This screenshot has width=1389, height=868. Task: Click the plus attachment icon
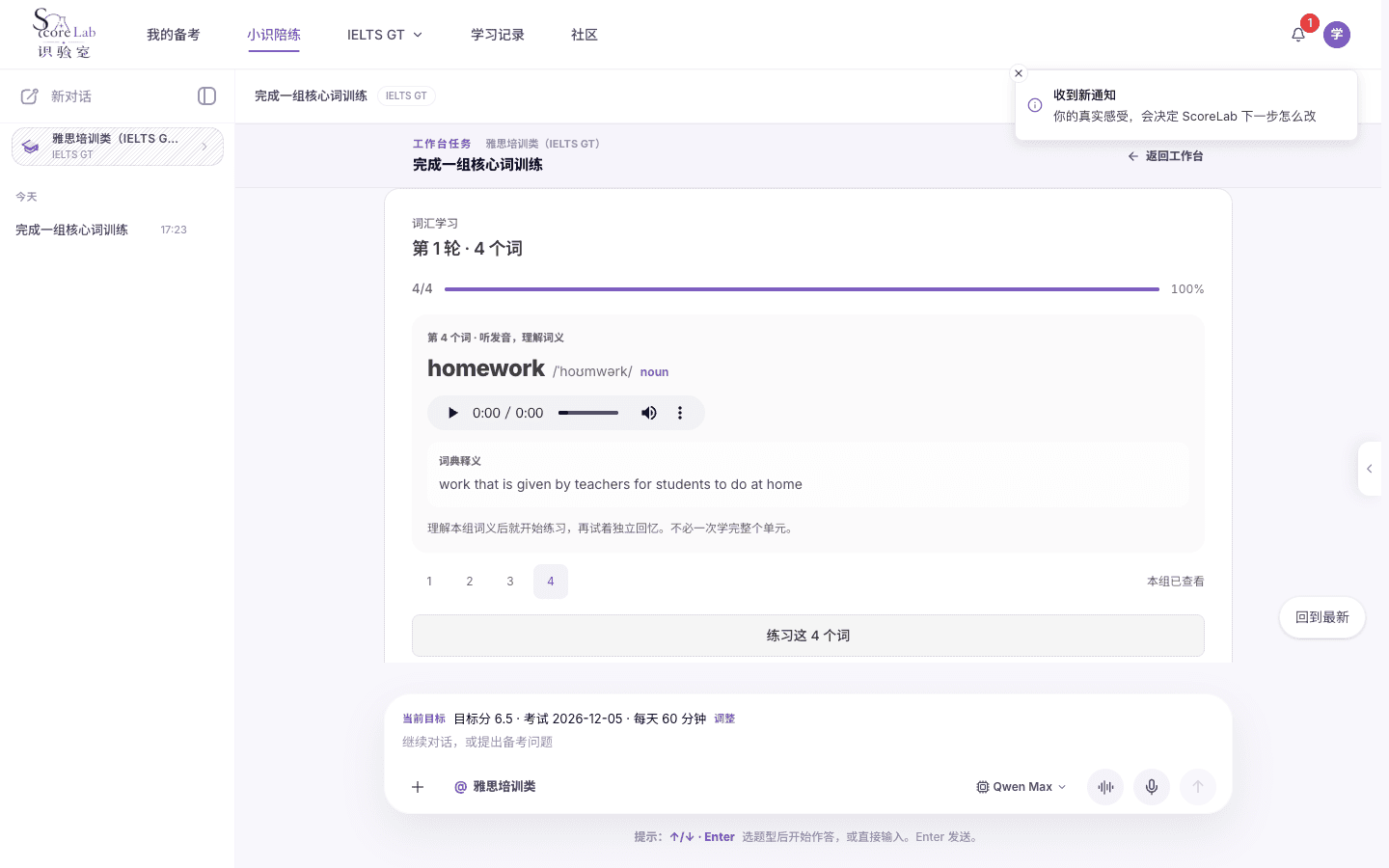(418, 787)
